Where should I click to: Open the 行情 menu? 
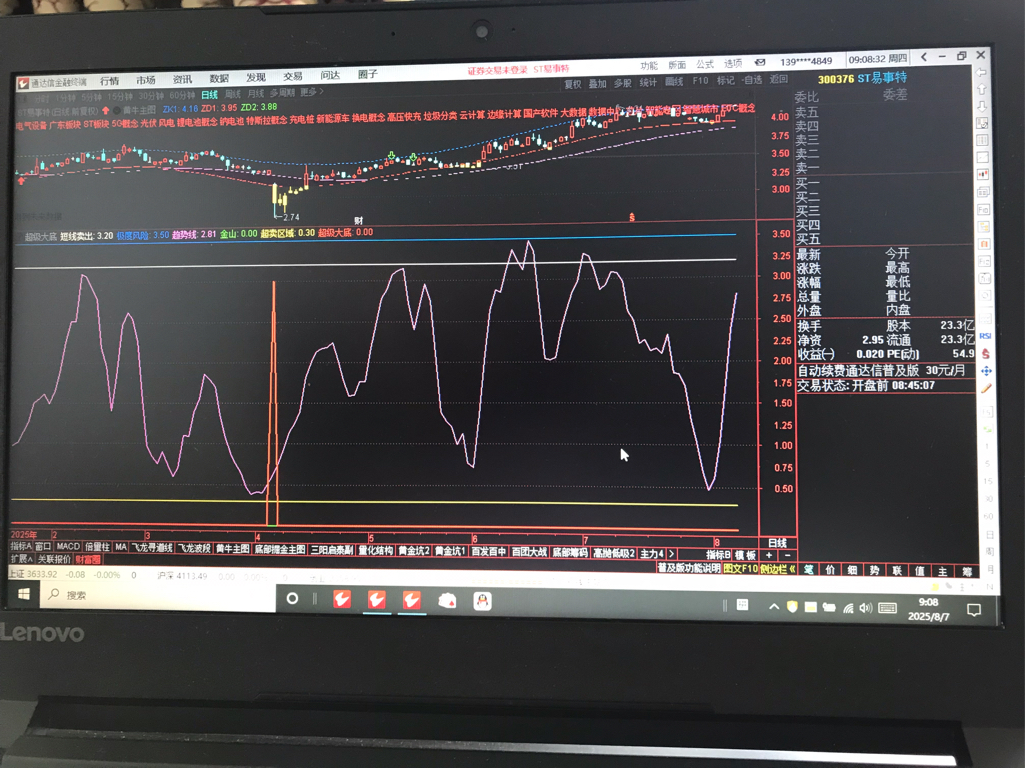110,81
